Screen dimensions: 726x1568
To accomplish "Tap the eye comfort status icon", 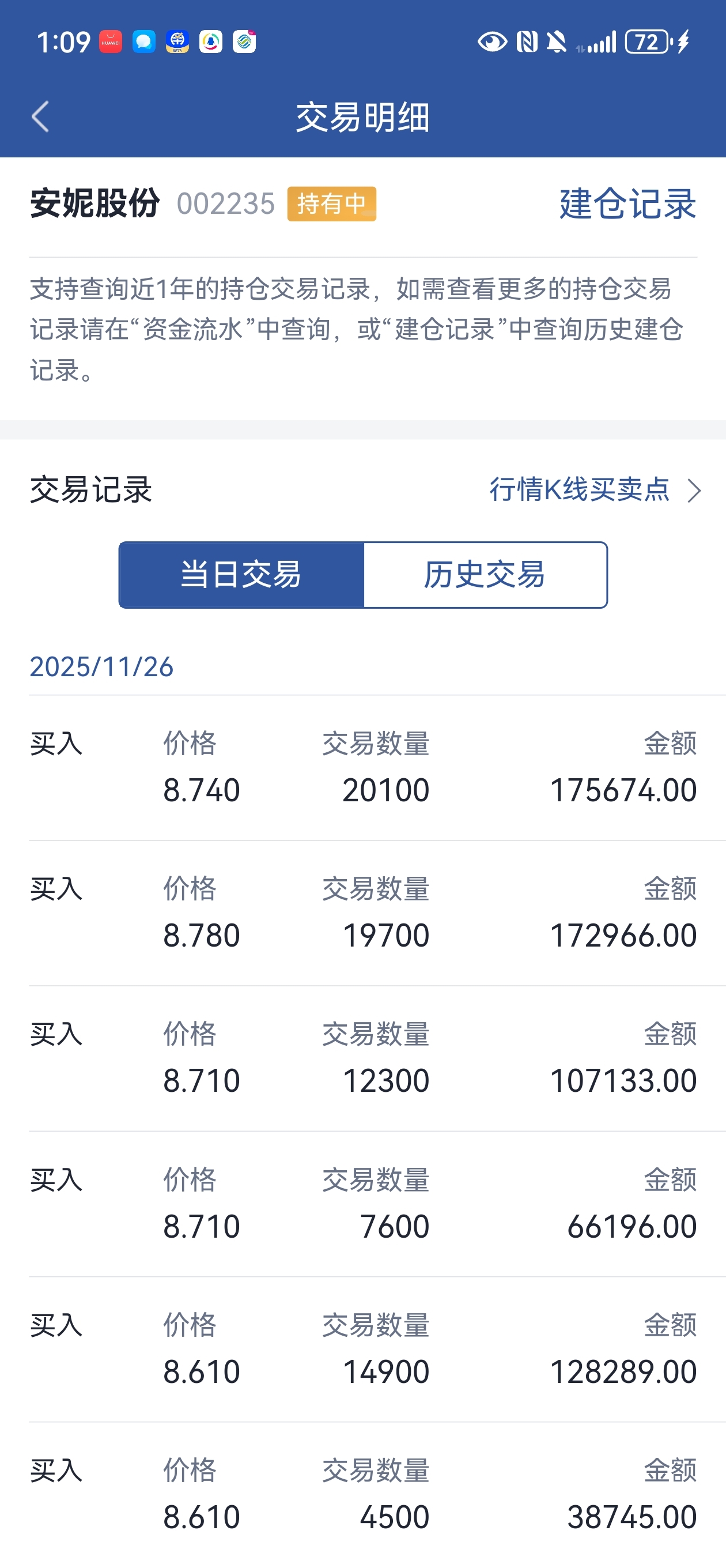I will pyautogui.click(x=492, y=42).
